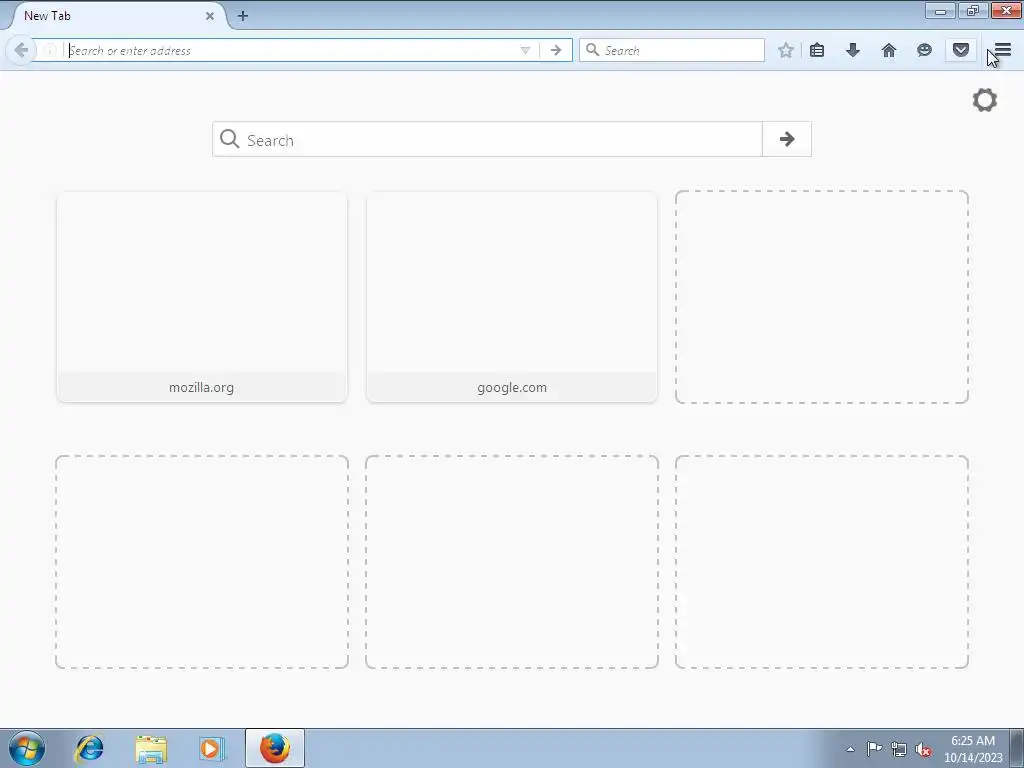Click the back arrow button
Screen dimensions: 1024x768
point(21,50)
